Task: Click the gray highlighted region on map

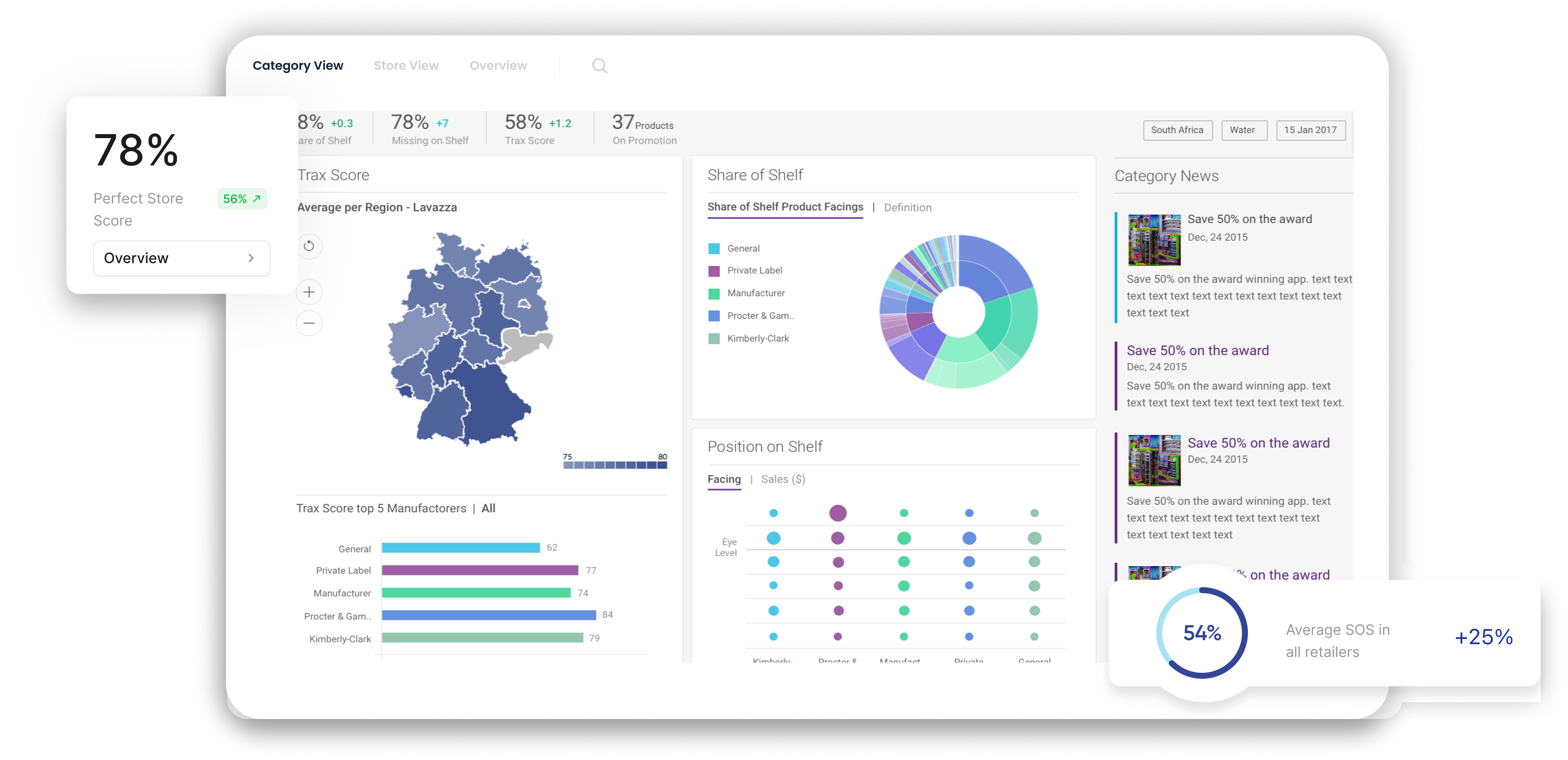Action: pyautogui.click(x=524, y=345)
